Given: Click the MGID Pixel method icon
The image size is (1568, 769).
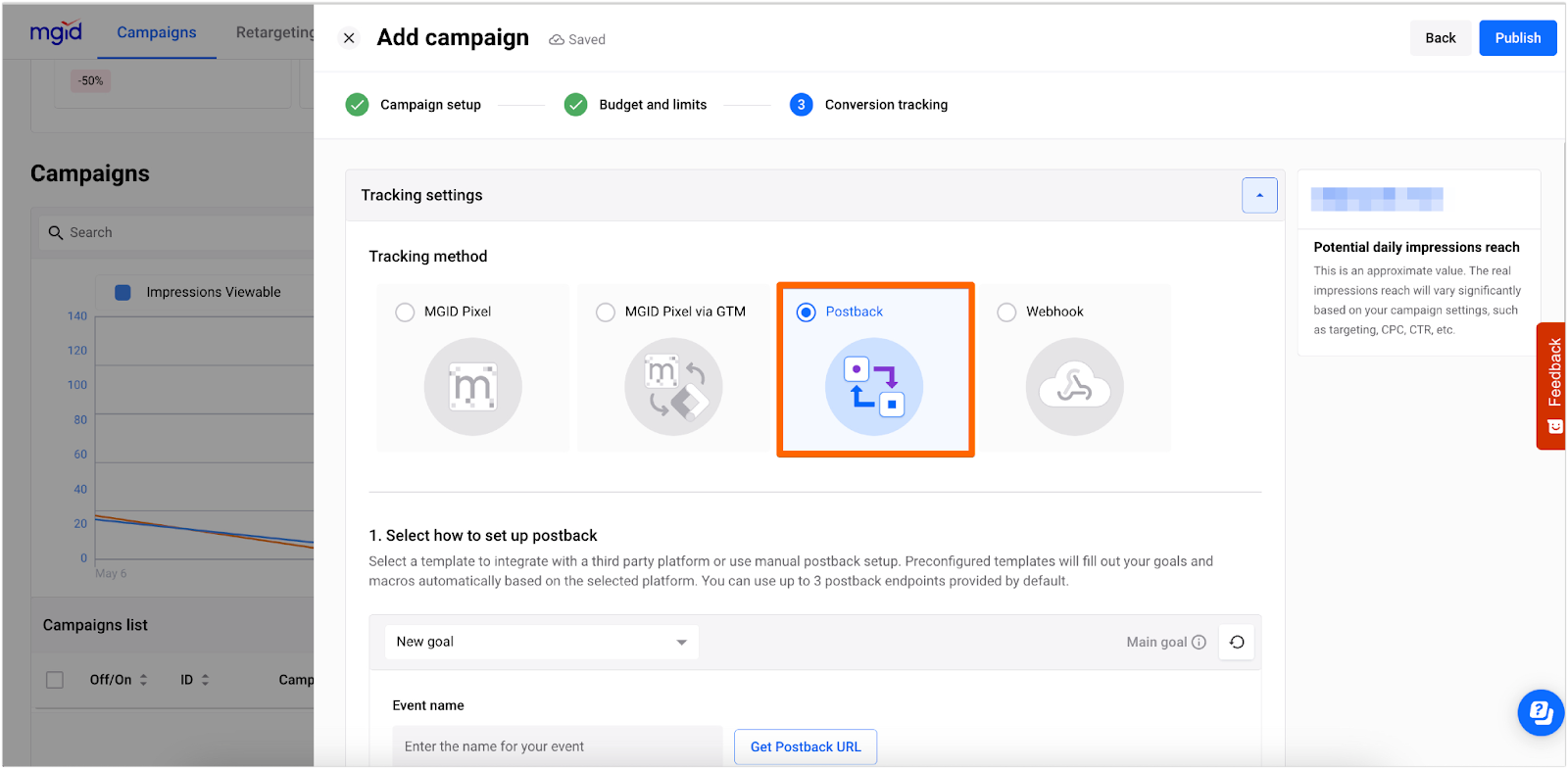Looking at the screenshot, I should [472, 387].
